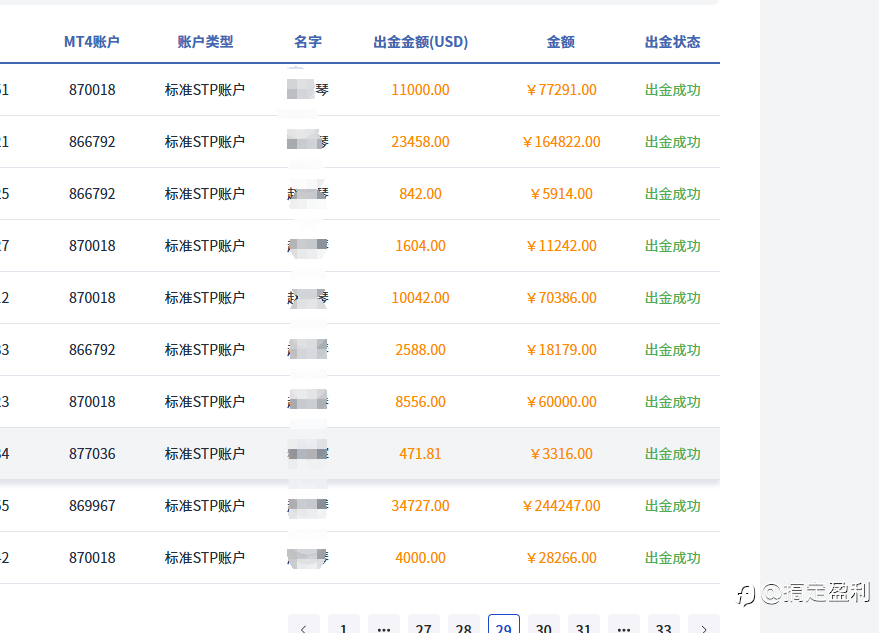Click the 出金金额(USD) column header
The image size is (879, 633).
(x=420, y=42)
